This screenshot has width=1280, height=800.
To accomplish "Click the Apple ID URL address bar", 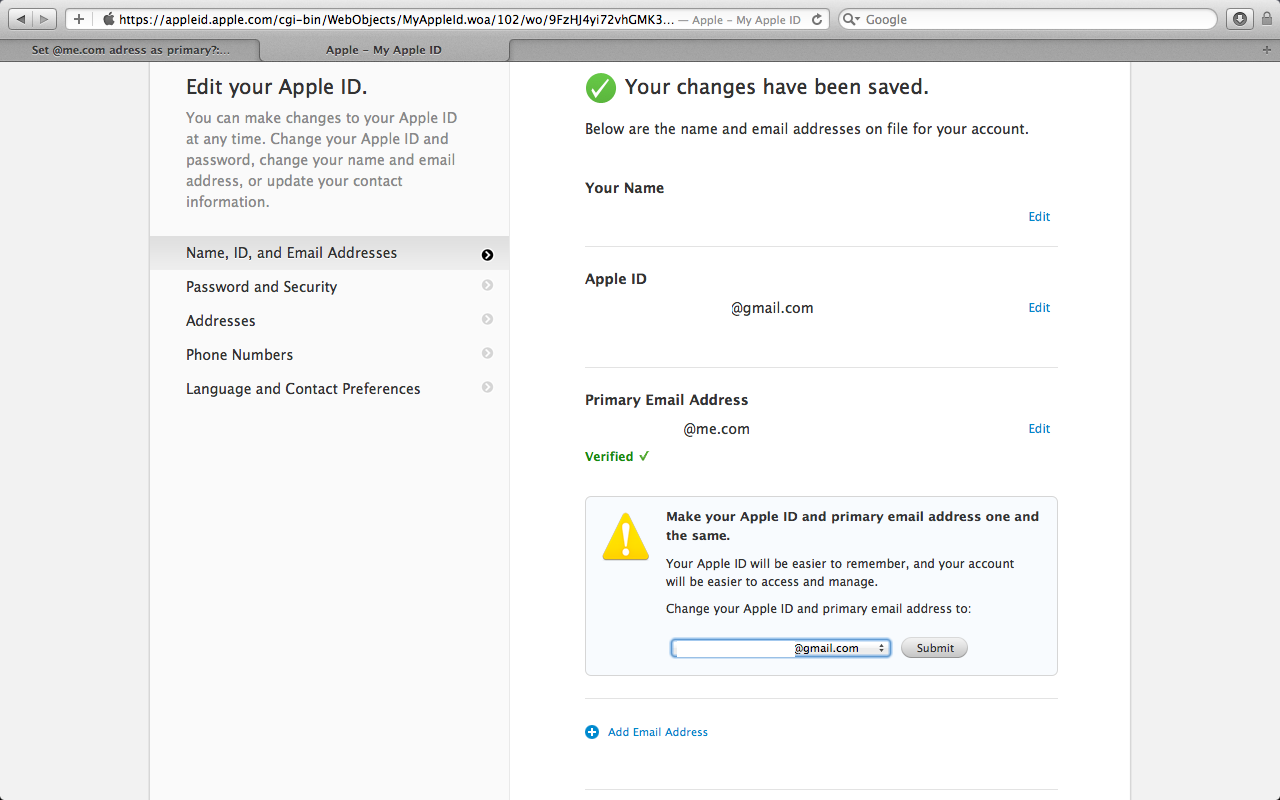I will [395, 19].
